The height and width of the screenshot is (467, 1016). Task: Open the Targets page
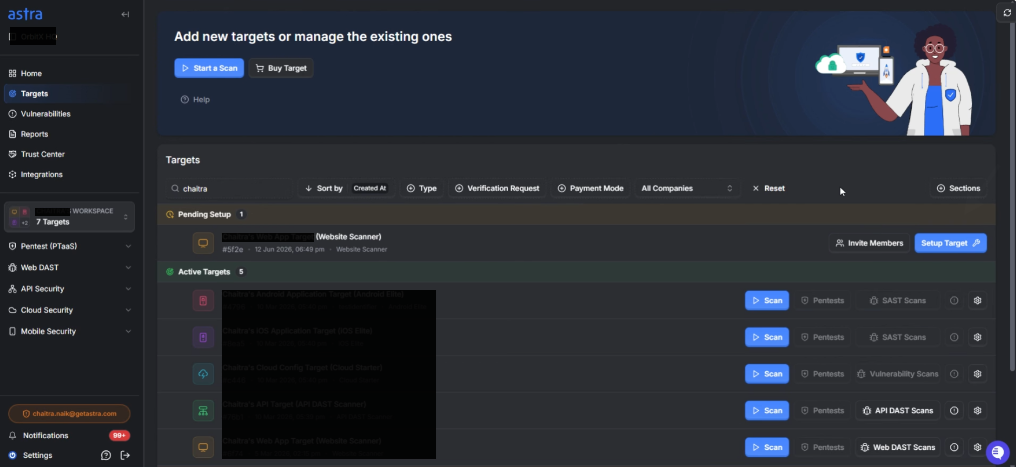(69, 93)
